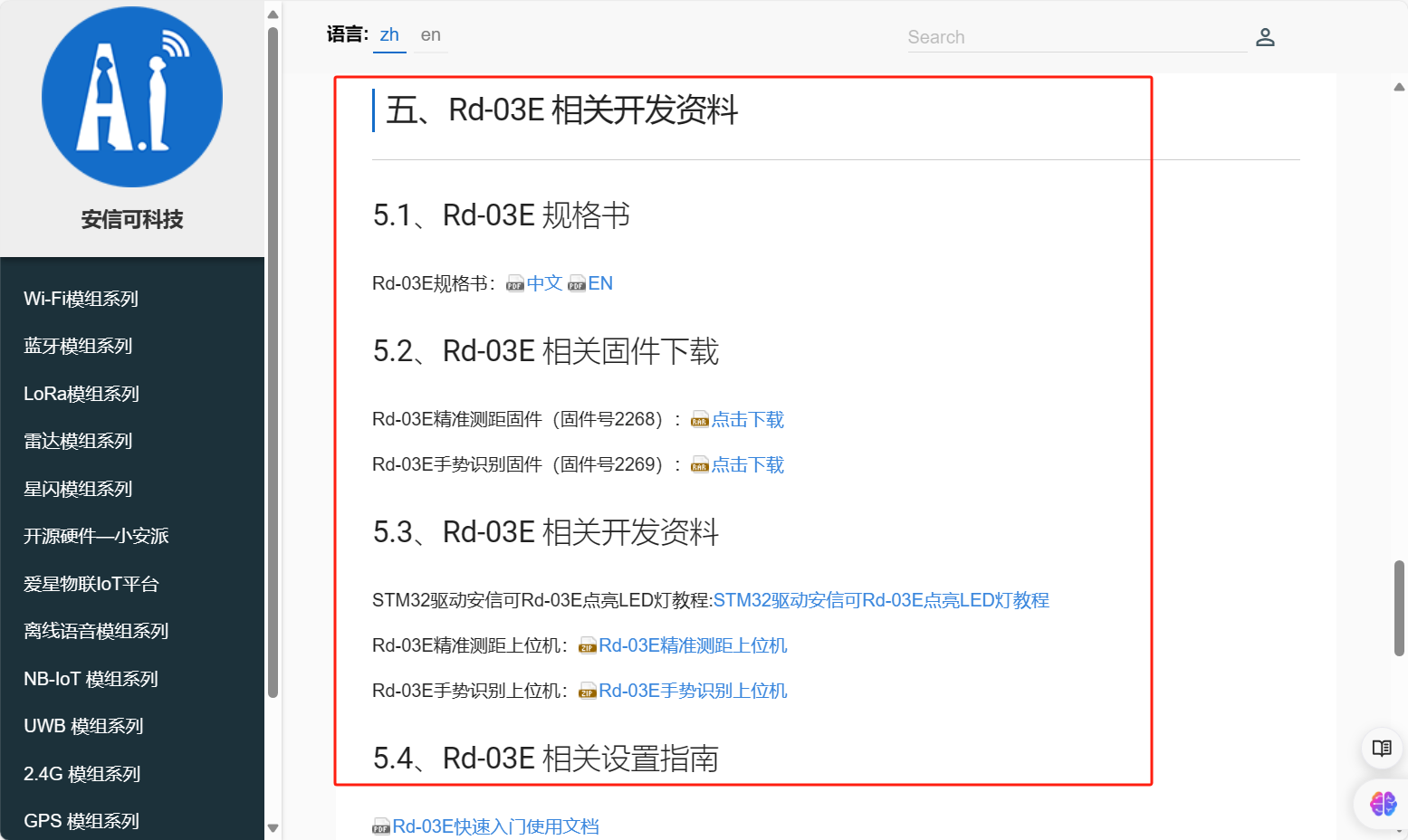1408x840 pixels.
Task: Click 点击下载 for firmware 2268
Action: pos(747,419)
